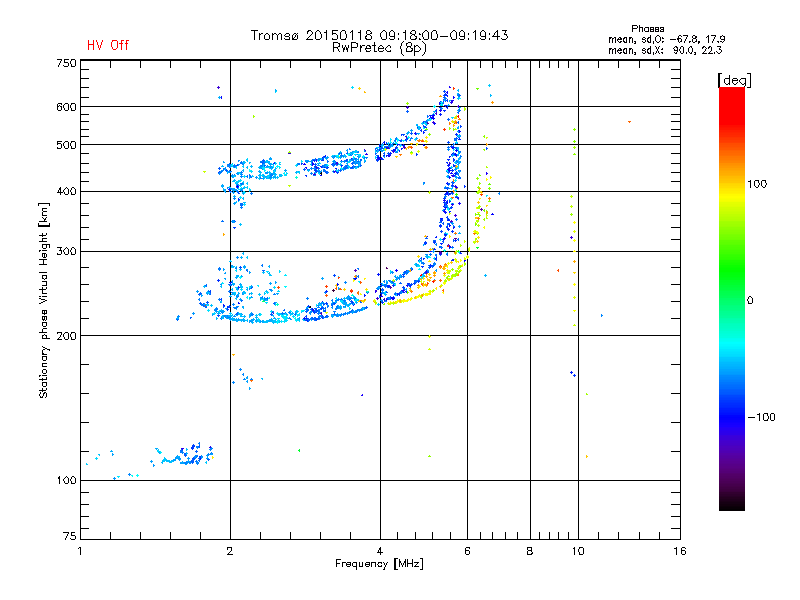This screenshot has height=600, width=800.
Task: Click the 200 tick label on height axis
Action: [x=66, y=336]
